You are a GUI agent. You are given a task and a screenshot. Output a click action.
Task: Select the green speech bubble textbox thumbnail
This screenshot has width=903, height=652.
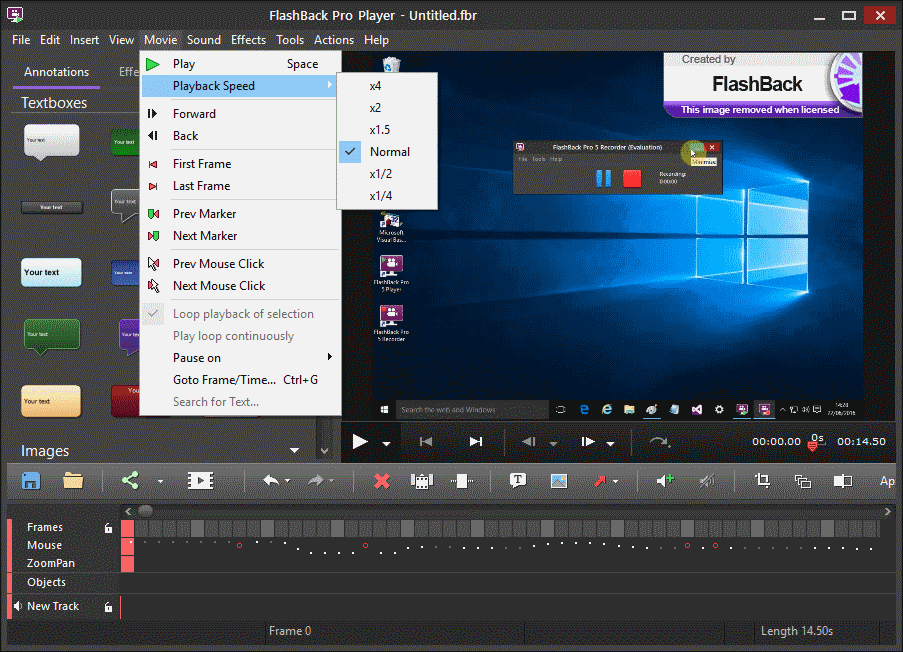51,336
